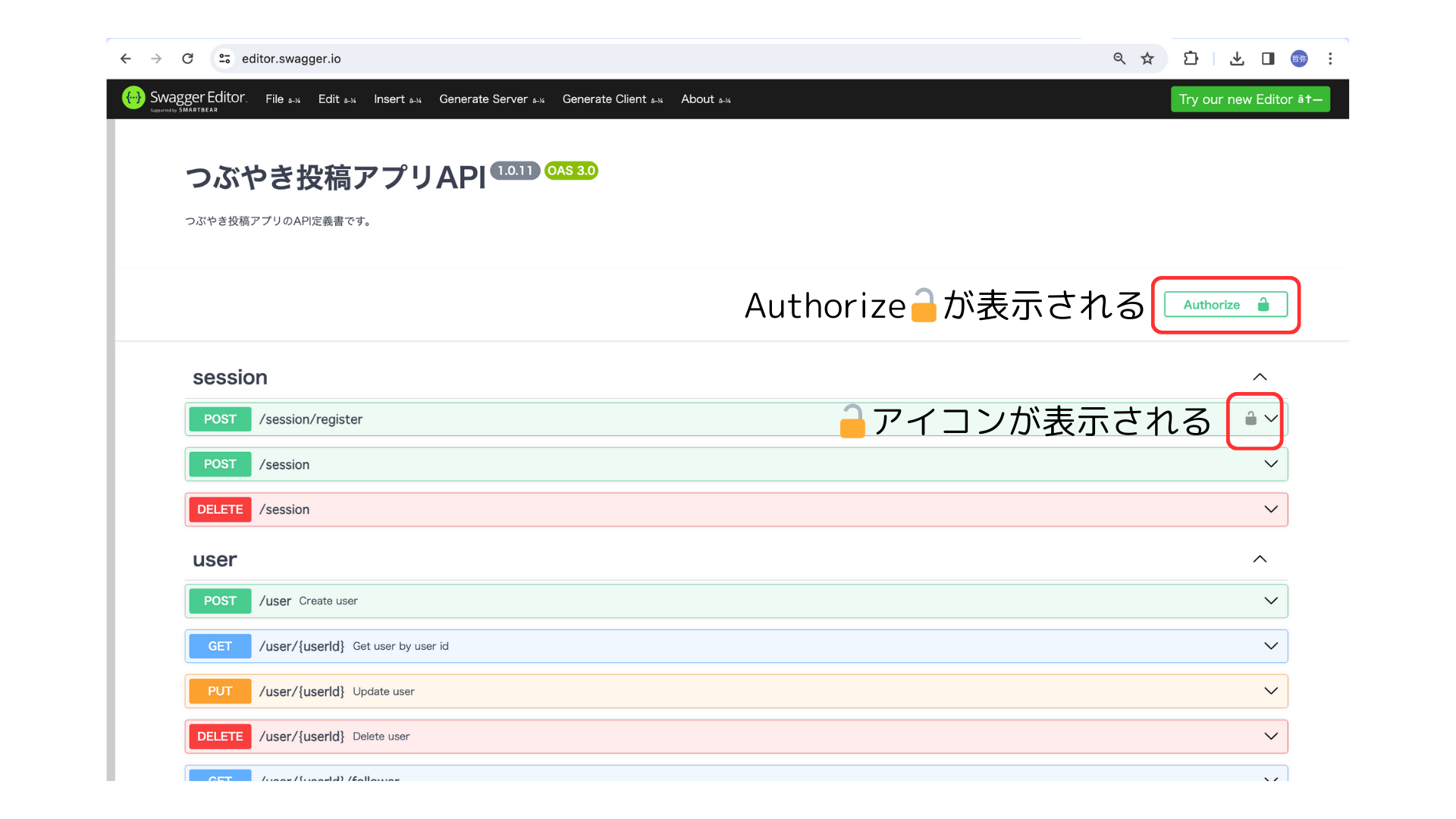Open the About menu item
1456x819 pixels.
696,99
